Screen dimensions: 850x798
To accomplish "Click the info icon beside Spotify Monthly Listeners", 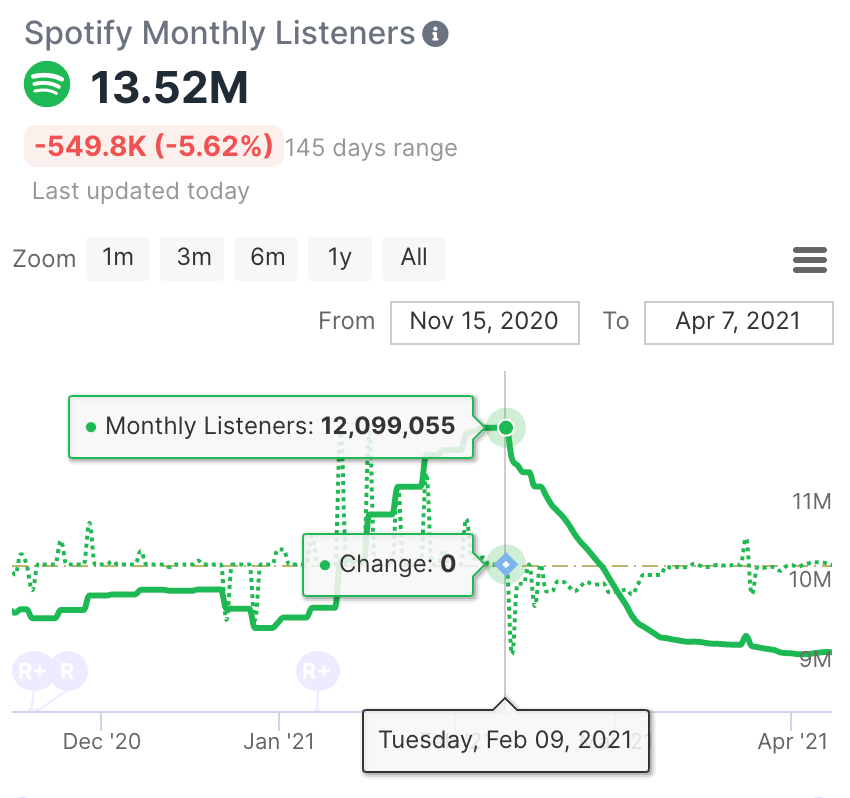I will tap(435, 34).
